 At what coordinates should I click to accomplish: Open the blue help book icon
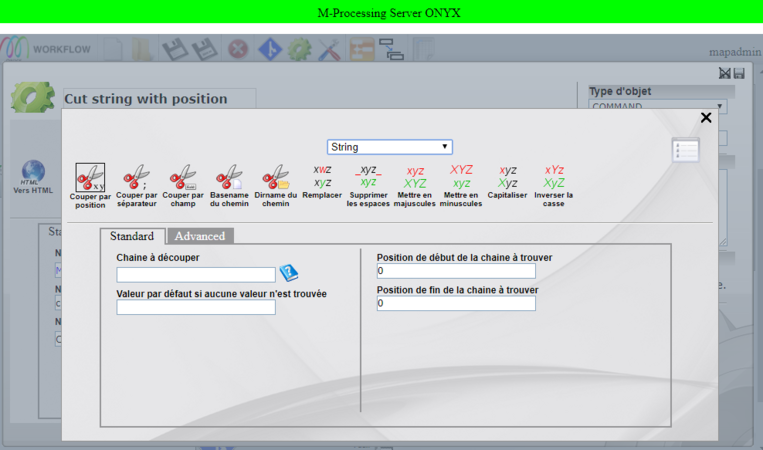289,273
